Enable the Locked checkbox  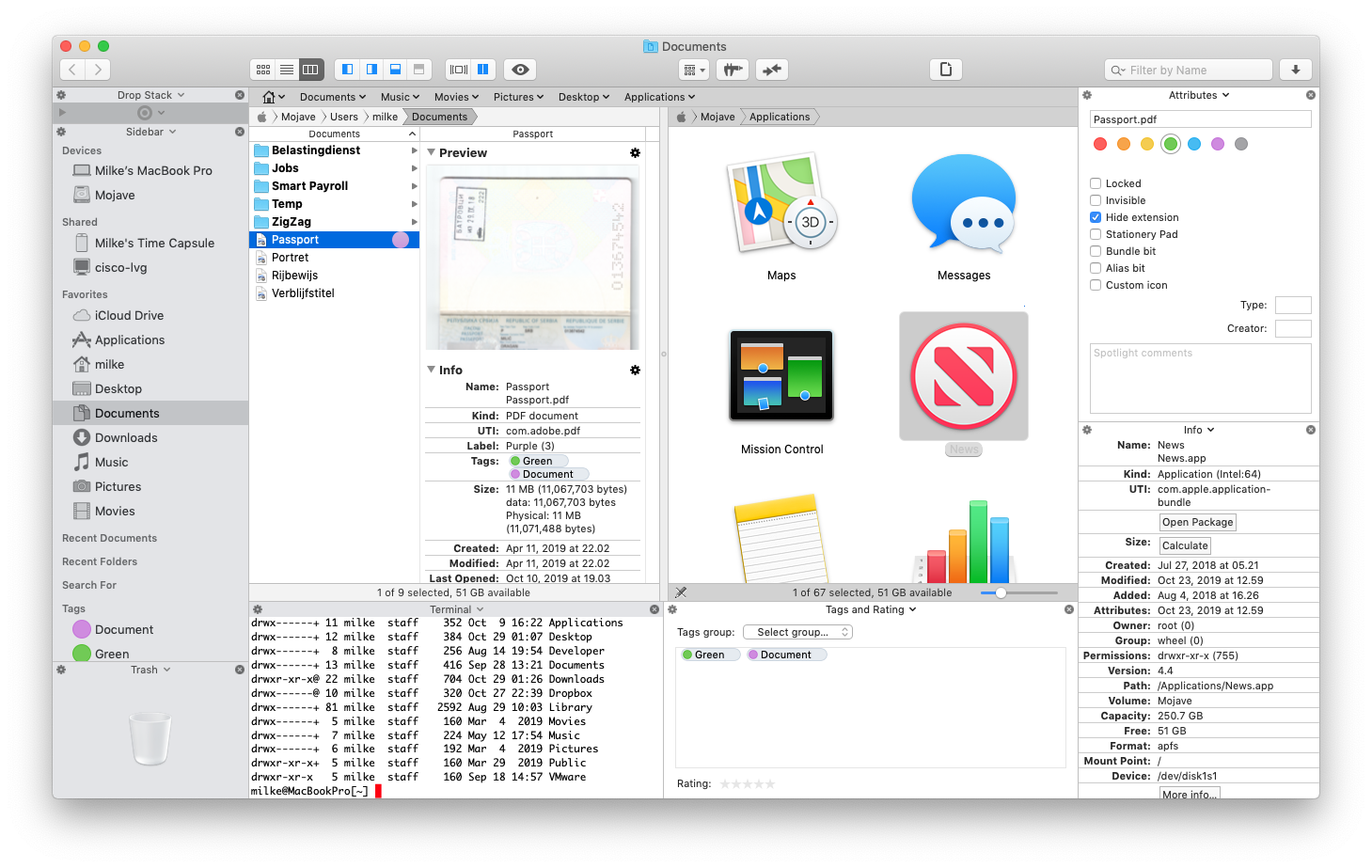[x=1096, y=183]
